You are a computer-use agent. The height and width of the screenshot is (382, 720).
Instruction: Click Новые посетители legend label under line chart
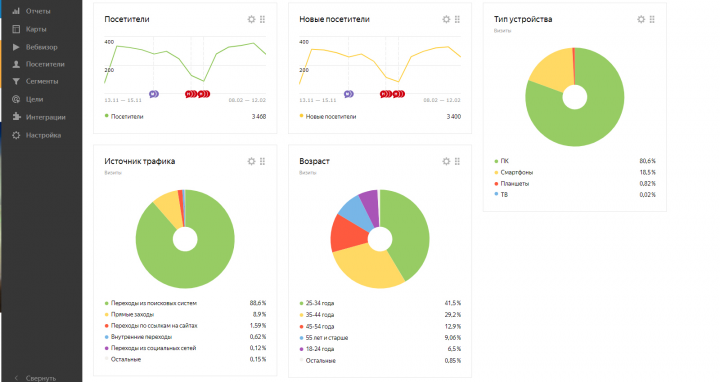(x=331, y=117)
